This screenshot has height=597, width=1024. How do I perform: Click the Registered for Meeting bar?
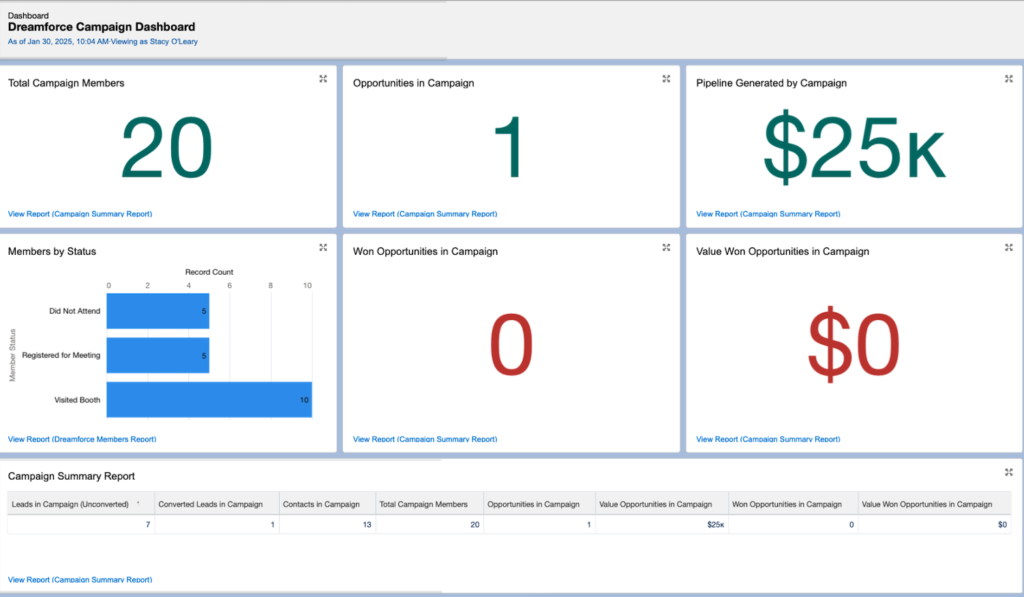pos(158,355)
